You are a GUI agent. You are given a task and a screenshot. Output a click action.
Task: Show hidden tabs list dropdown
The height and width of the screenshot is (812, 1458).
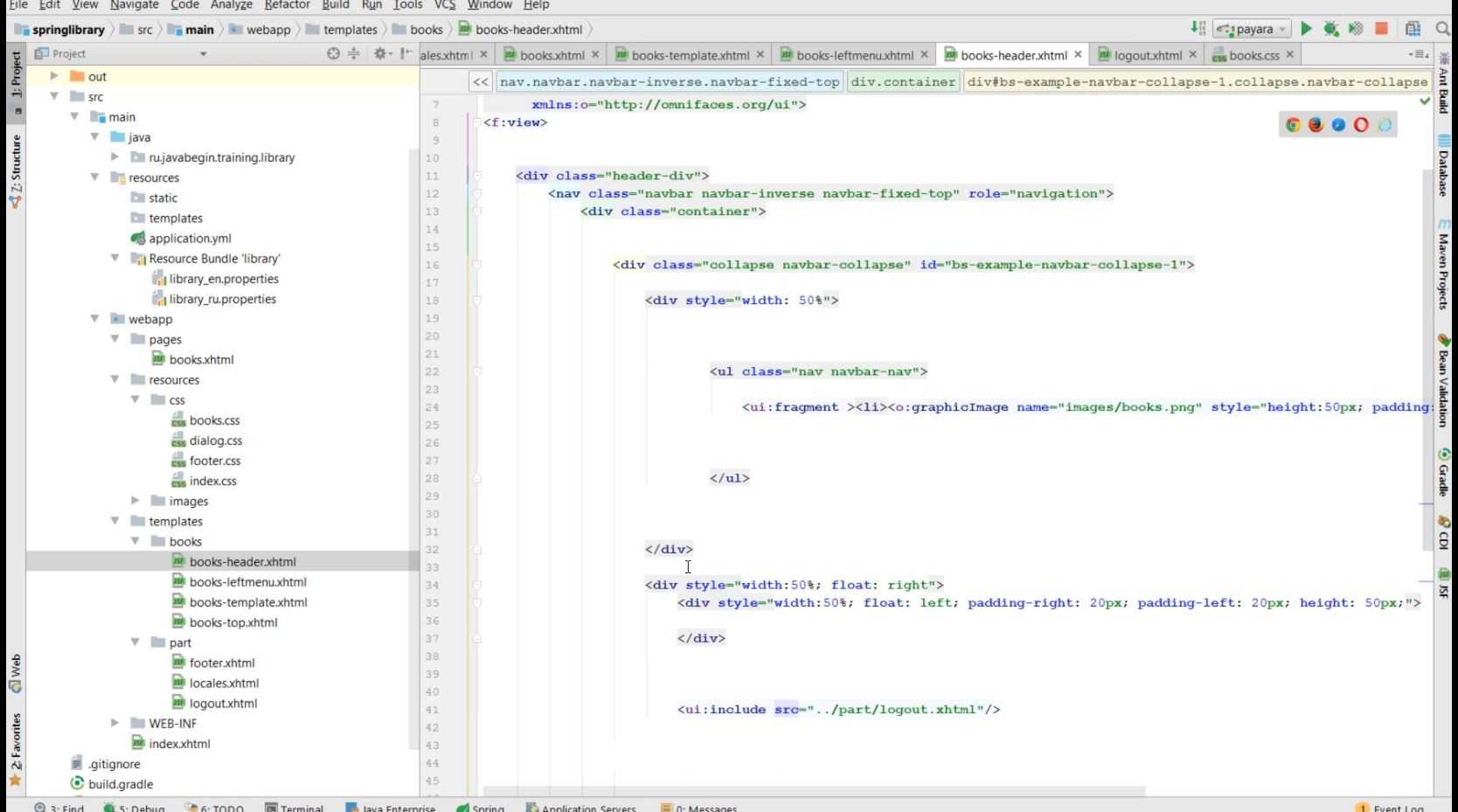tap(1419, 54)
